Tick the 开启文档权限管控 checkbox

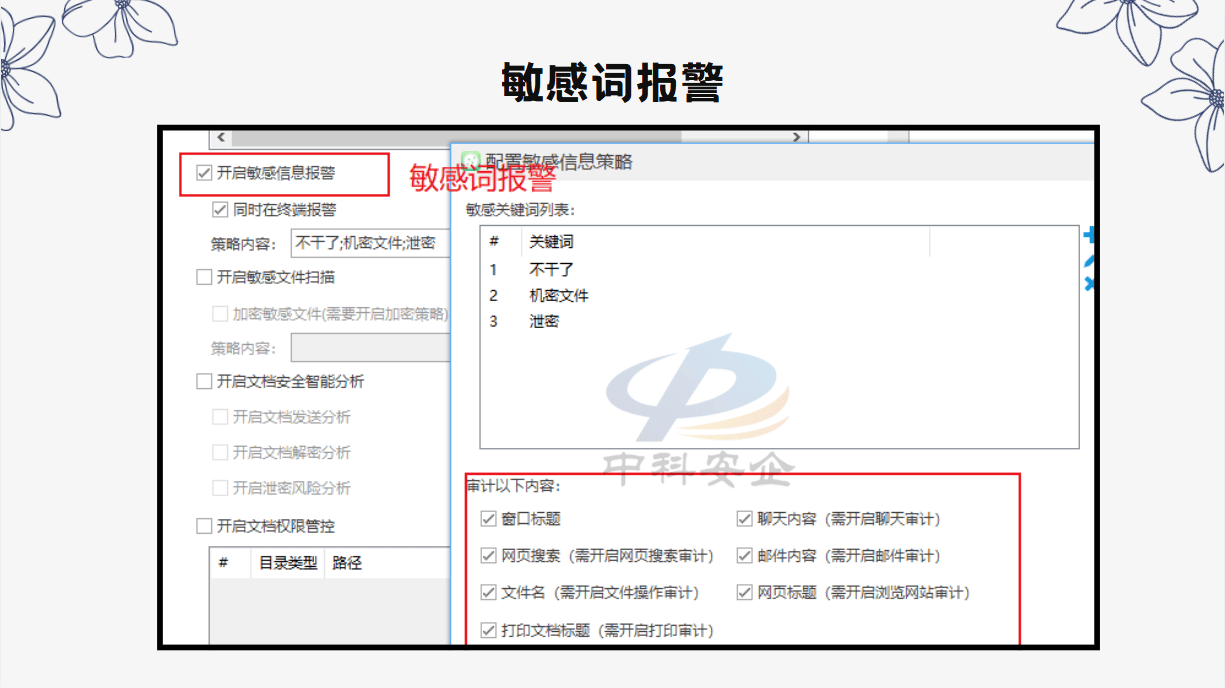pos(204,525)
